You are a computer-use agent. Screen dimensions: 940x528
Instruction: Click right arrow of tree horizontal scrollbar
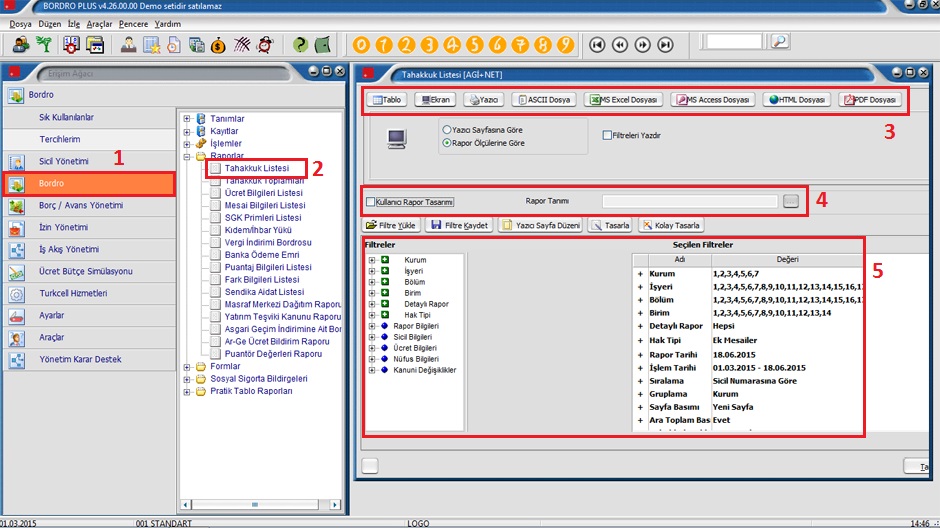point(335,505)
